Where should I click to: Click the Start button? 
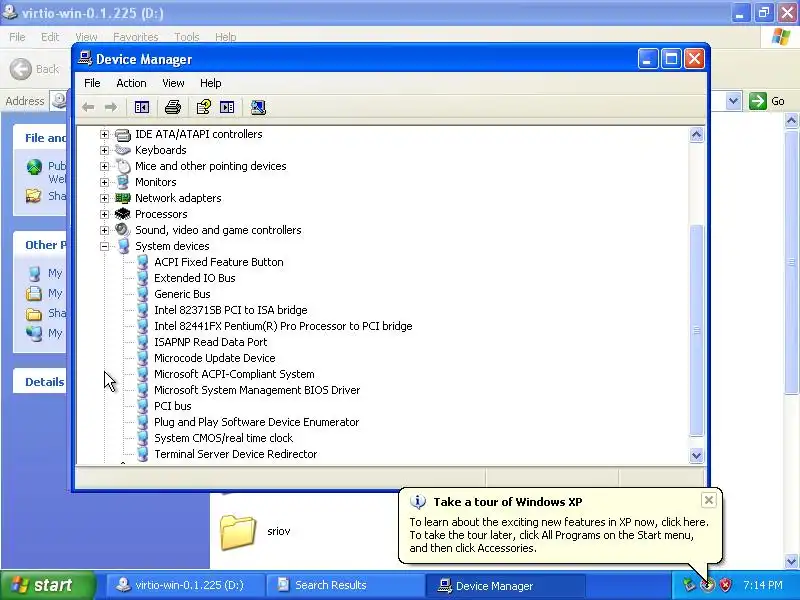point(47,585)
